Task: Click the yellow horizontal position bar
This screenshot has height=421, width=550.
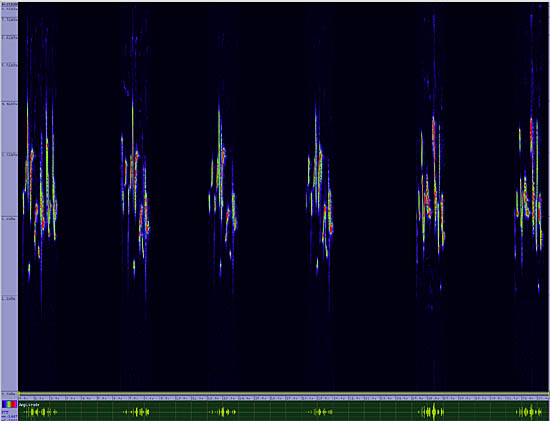Action: coord(284,394)
